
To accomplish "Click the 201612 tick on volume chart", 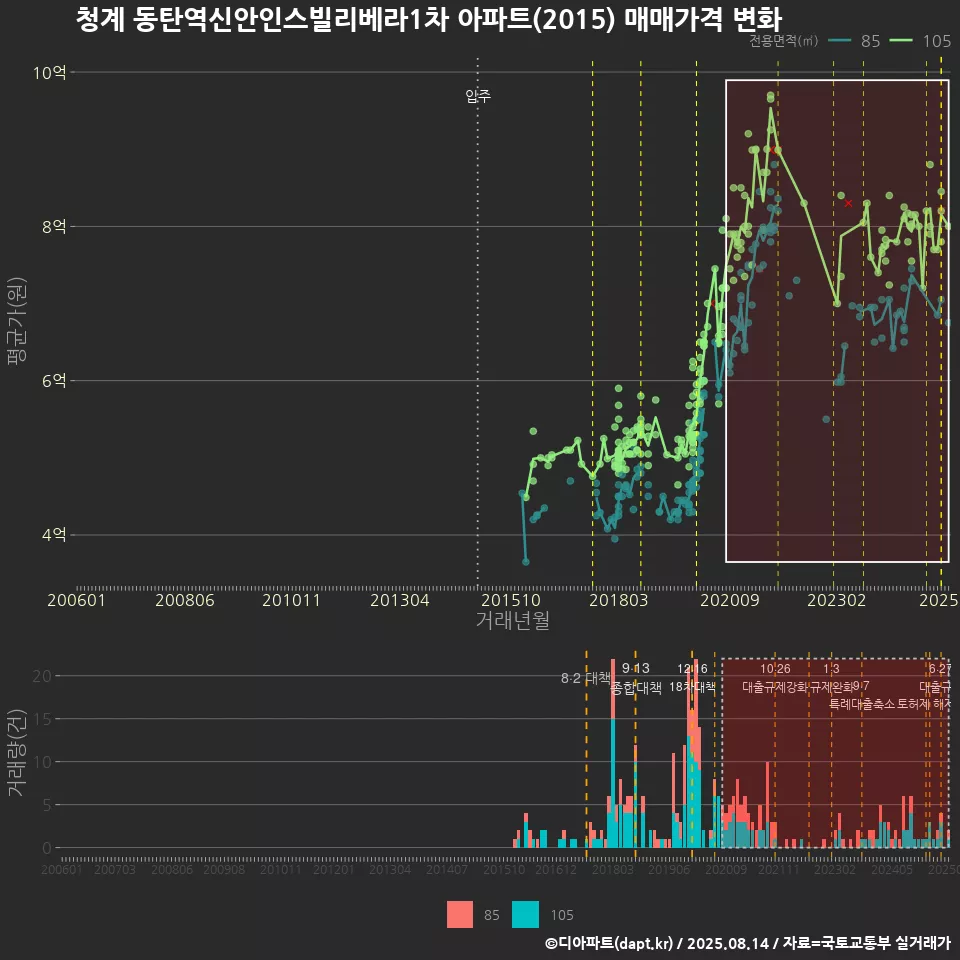I will point(555,869).
